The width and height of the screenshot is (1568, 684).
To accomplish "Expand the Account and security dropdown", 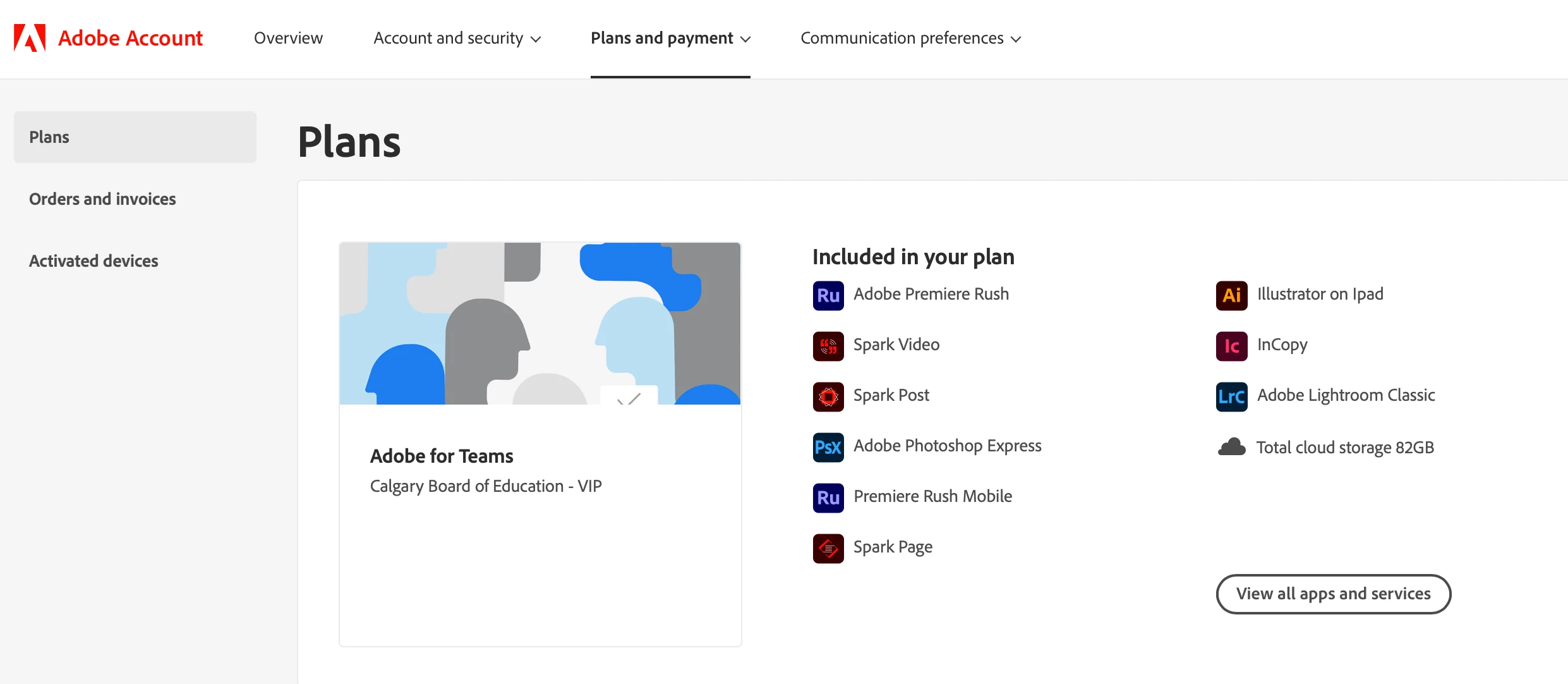I will [x=457, y=39].
